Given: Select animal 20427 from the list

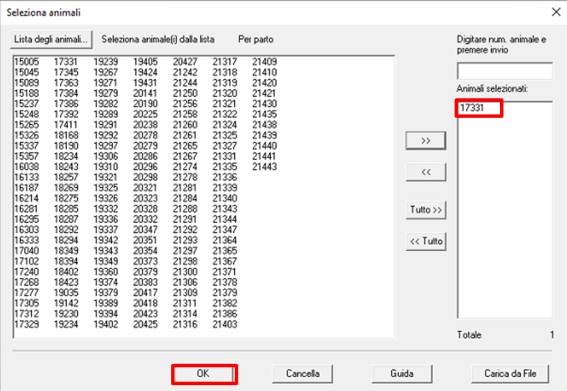Looking at the screenshot, I should click(185, 62).
